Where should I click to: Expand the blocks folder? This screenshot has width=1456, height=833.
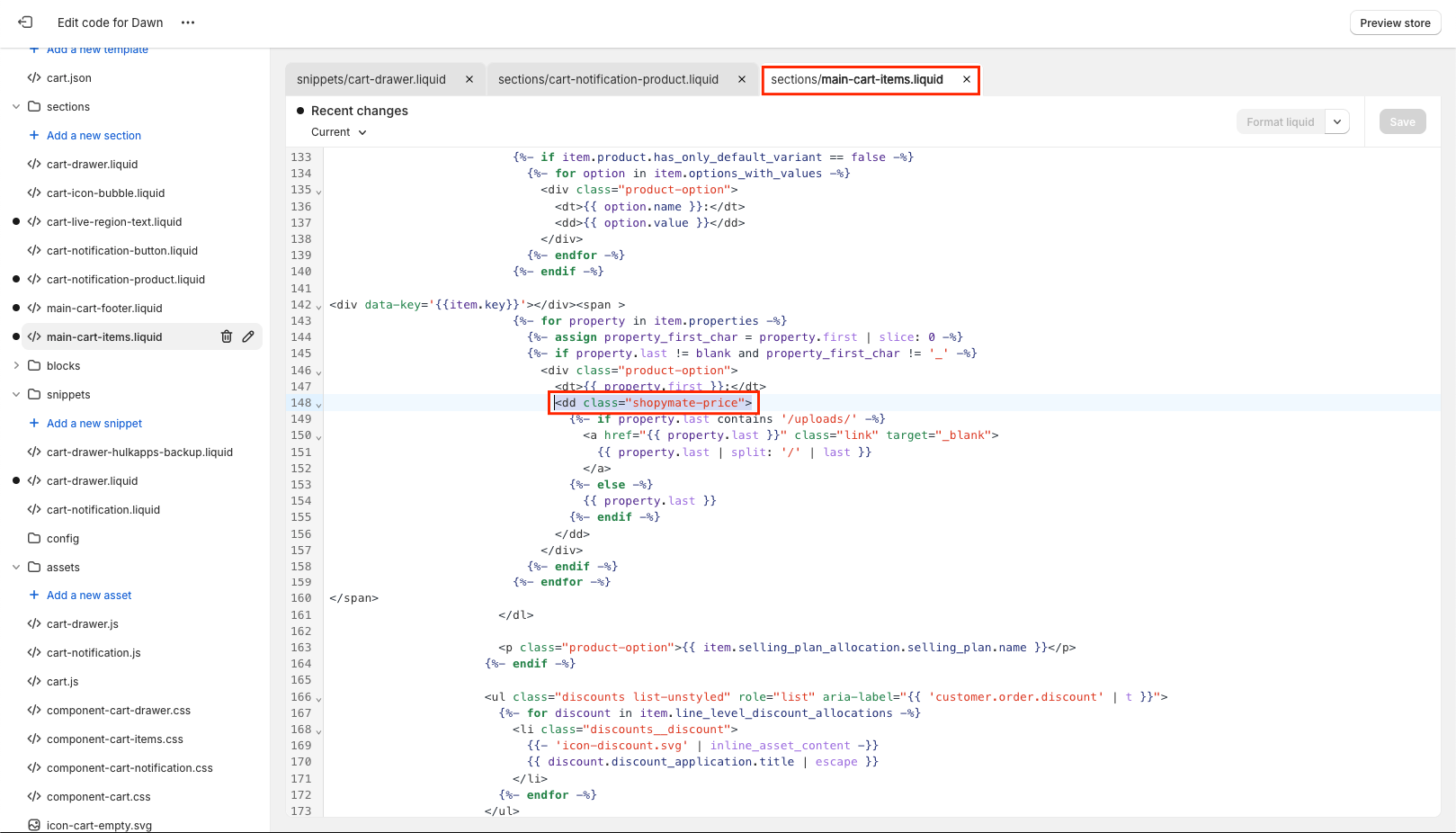(16, 365)
